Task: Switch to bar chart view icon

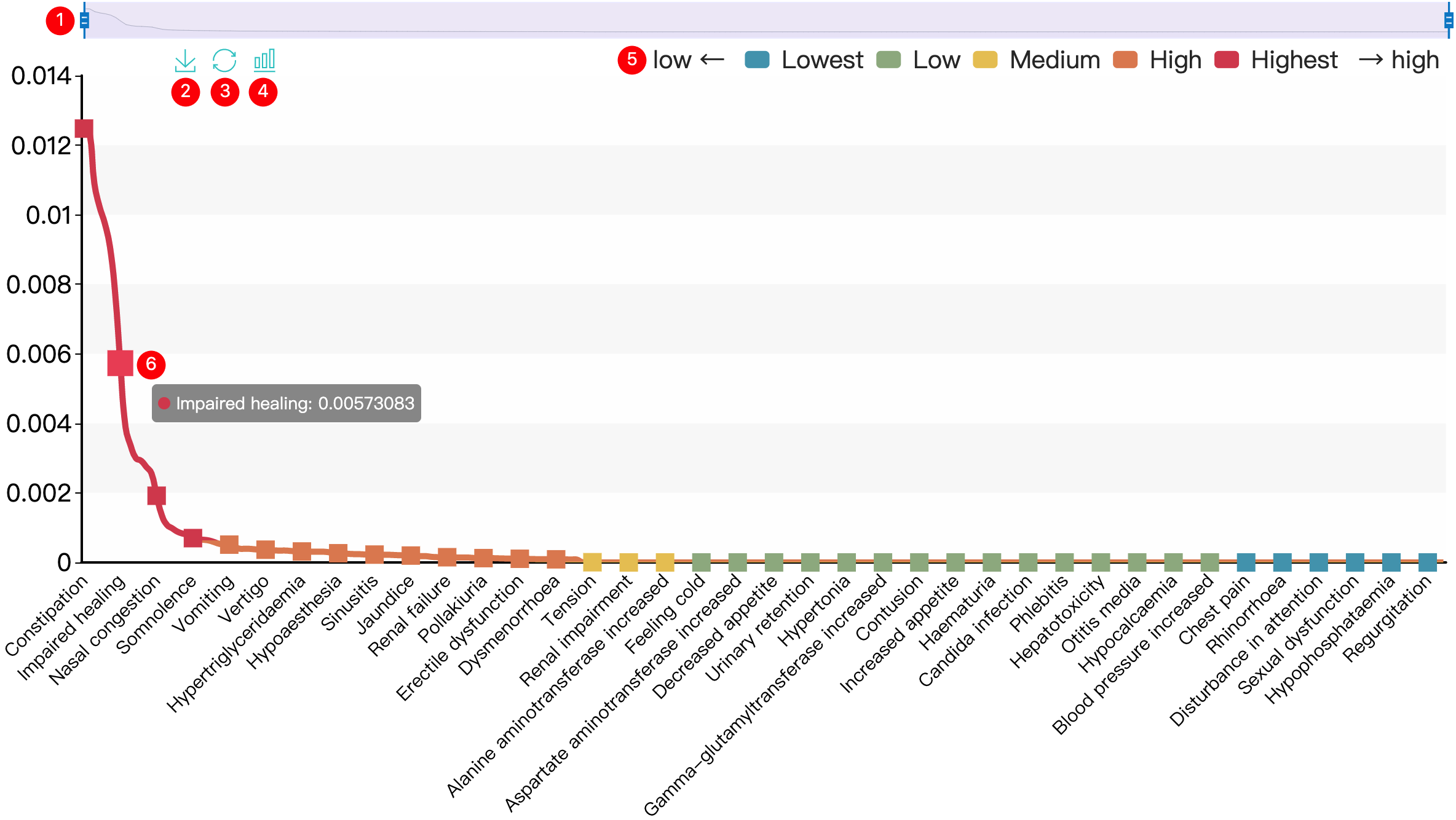Action: (264, 60)
